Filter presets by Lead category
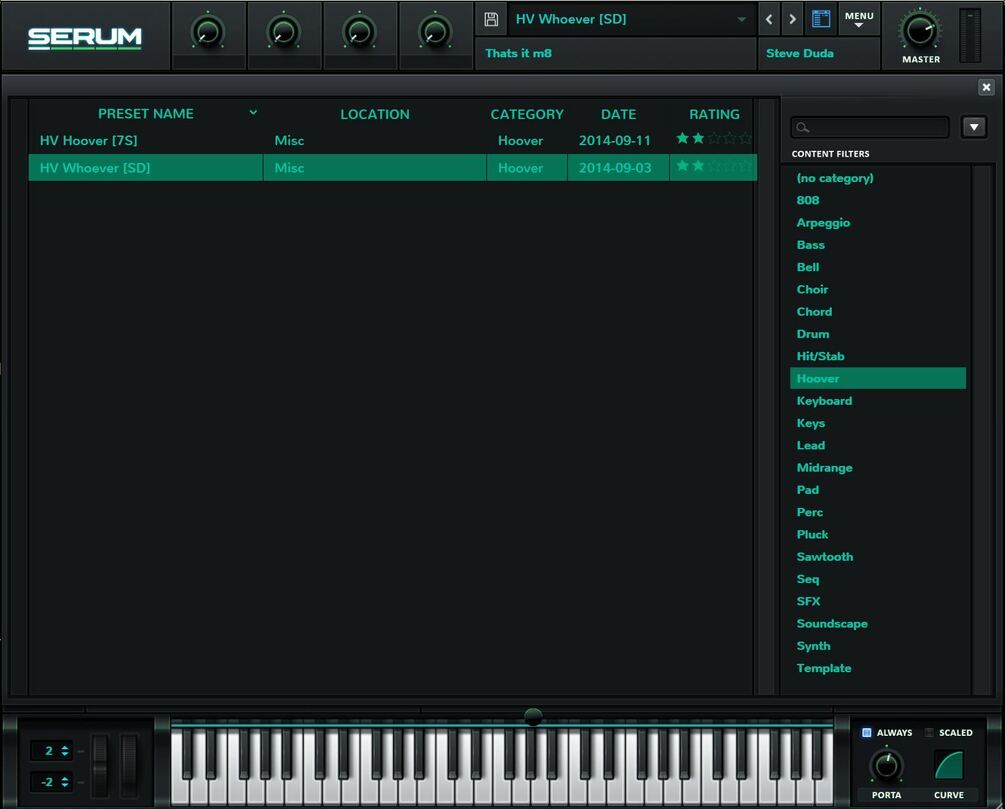 [x=811, y=445]
